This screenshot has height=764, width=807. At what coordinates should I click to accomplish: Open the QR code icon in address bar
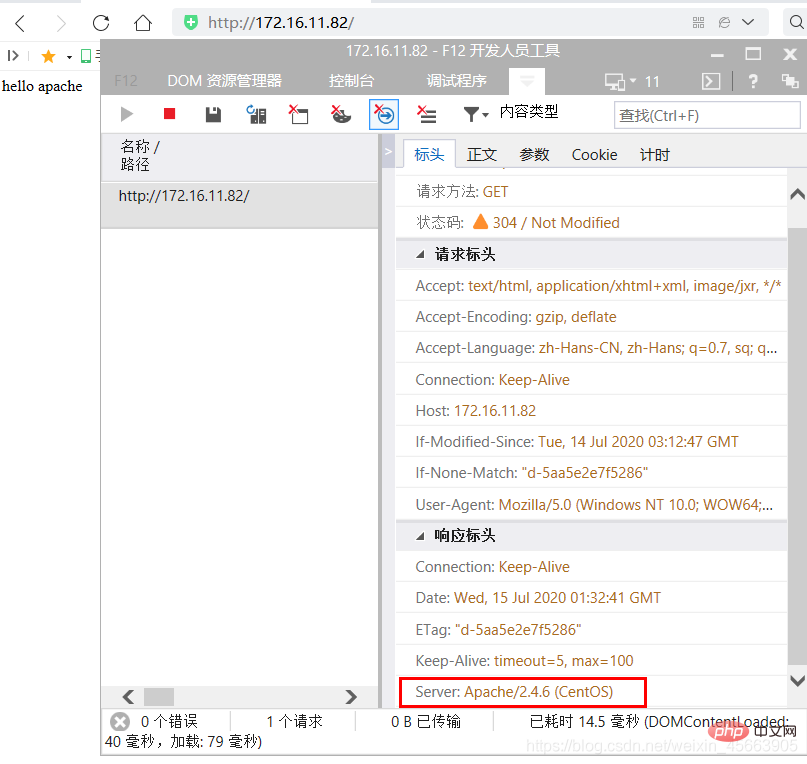click(x=698, y=22)
